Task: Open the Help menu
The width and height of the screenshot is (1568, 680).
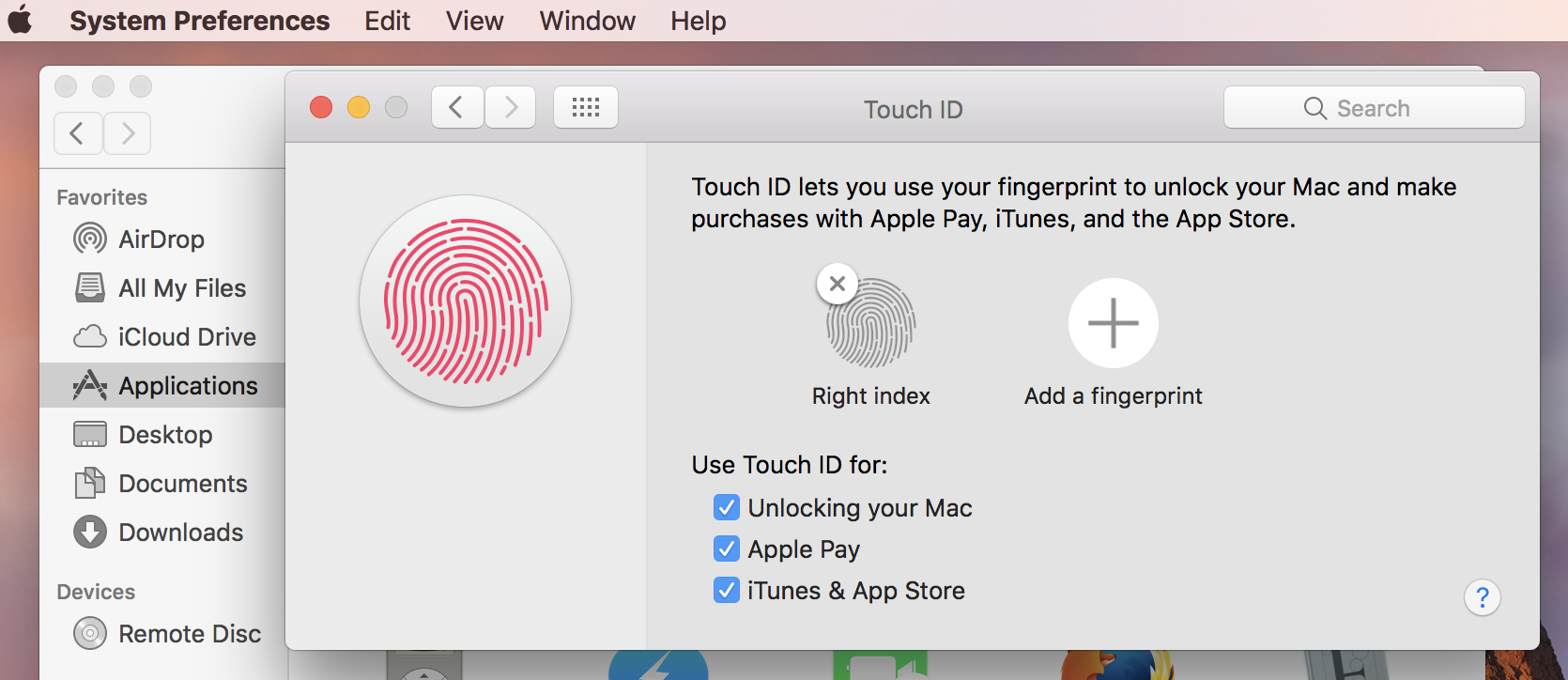Action: tap(698, 21)
